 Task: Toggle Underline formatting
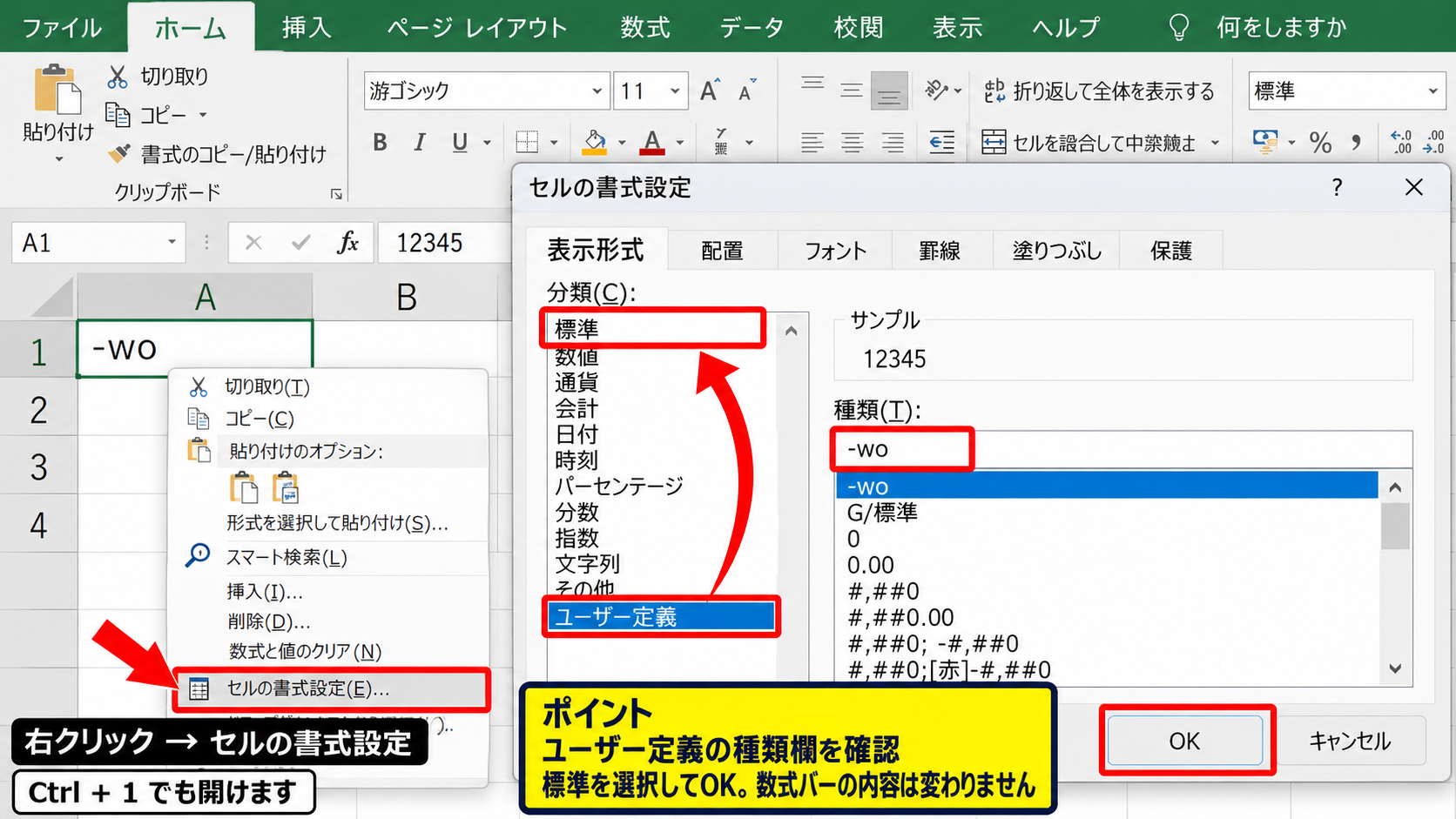coord(460,142)
